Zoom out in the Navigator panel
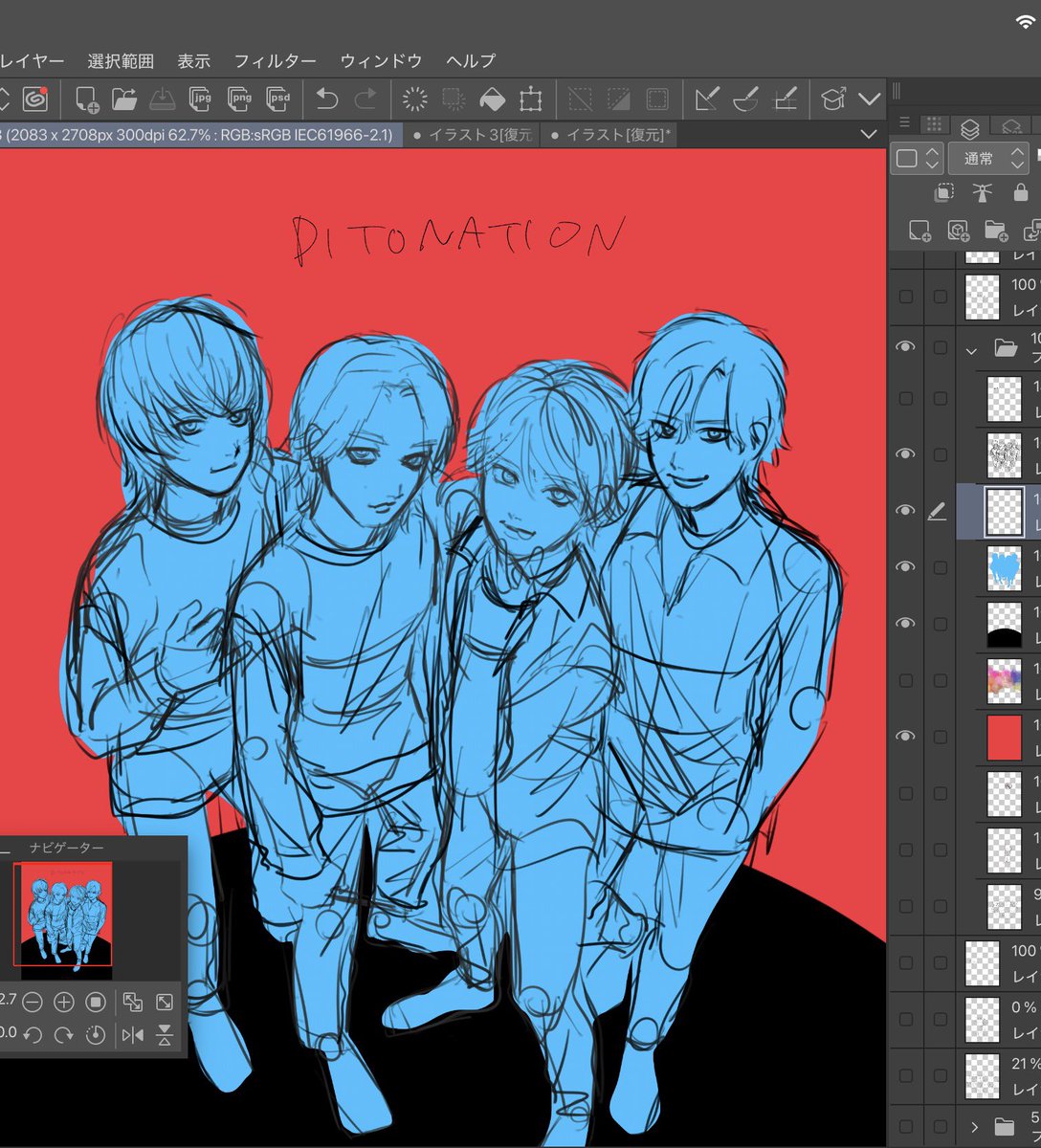This screenshot has height=1148, width=1041. tap(33, 1003)
